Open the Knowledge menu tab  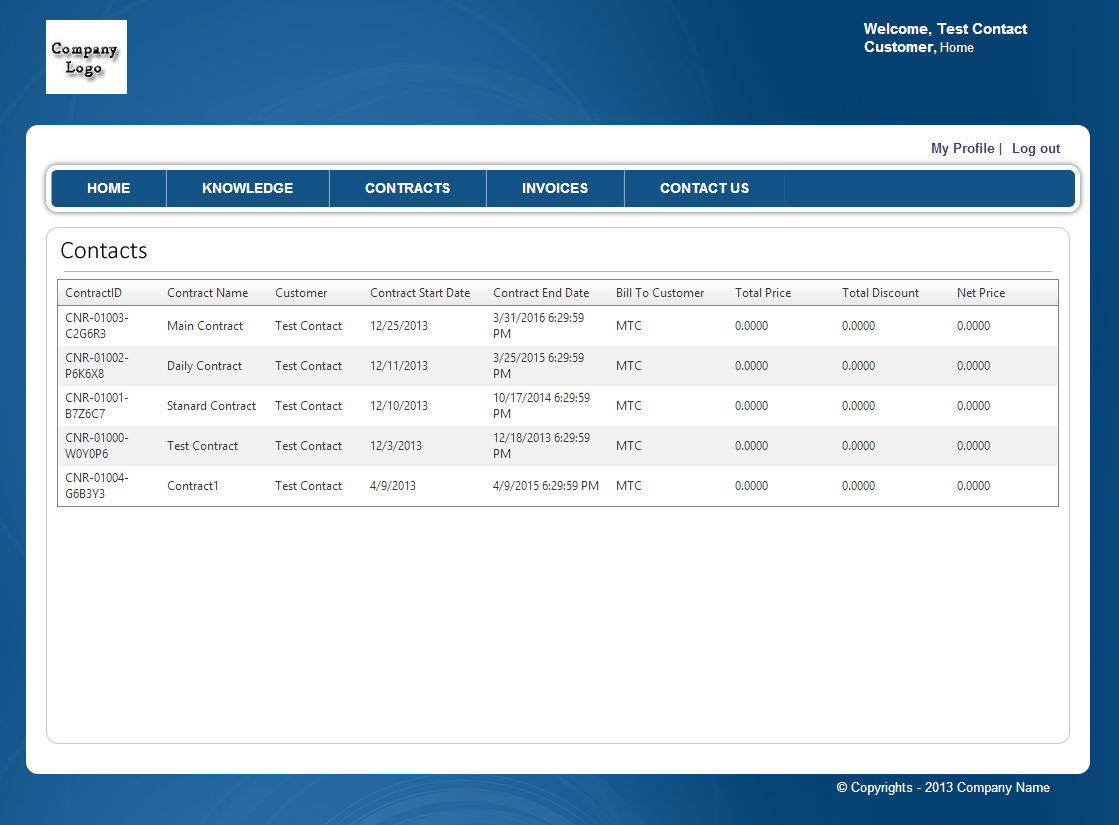coord(247,188)
